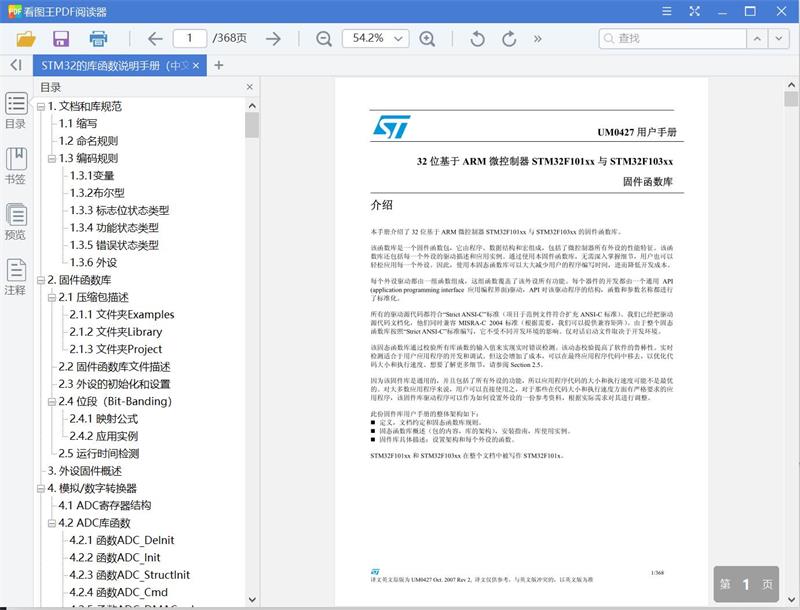
Task: Click document scrollbar up arrow
Action: [791, 85]
